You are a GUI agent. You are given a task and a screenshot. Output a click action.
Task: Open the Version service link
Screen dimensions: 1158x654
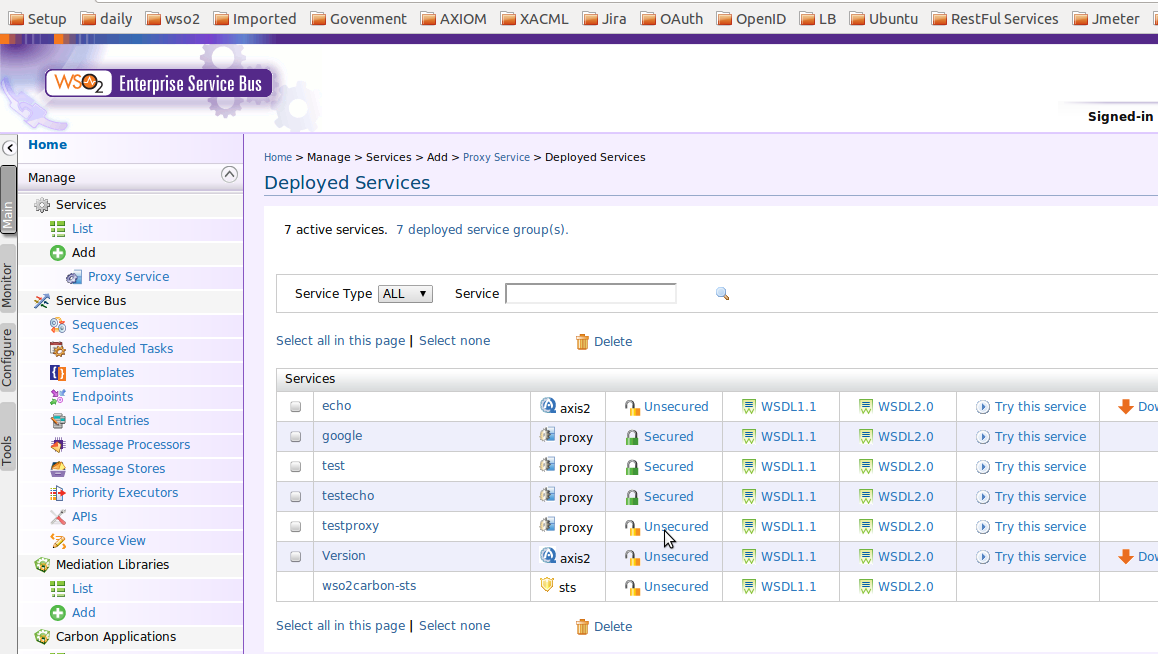tap(343, 556)
